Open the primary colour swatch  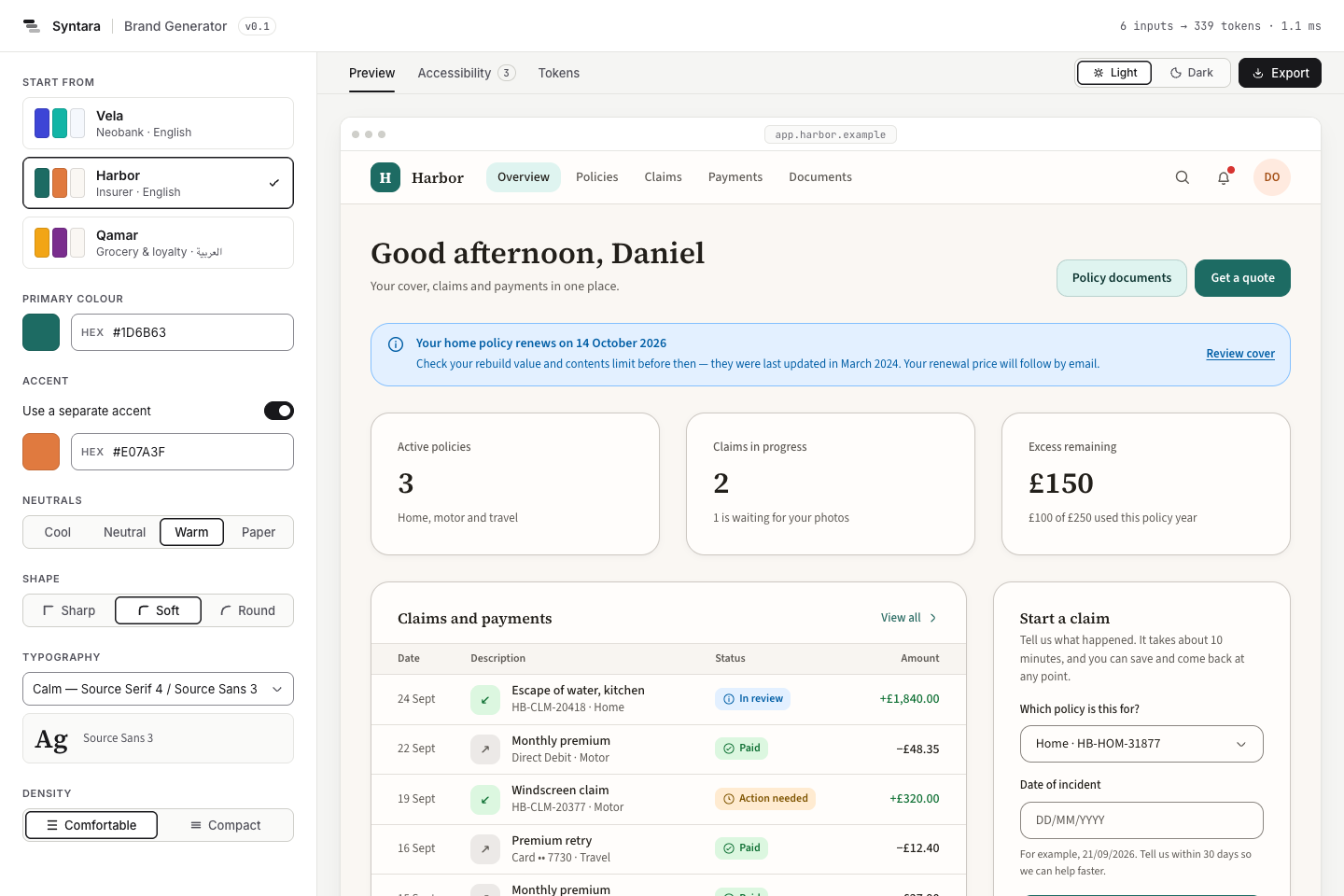pos(41,332)
